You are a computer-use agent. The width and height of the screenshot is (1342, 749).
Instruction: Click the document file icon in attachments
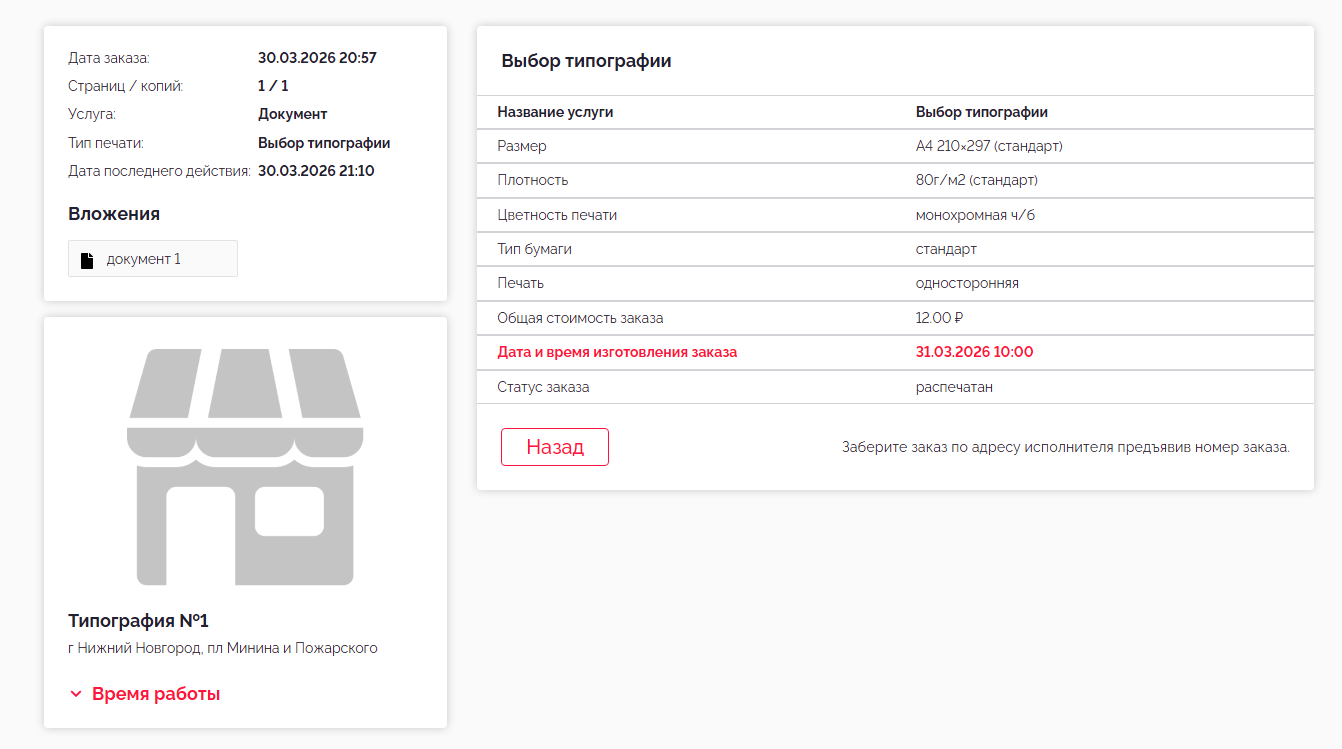point(87,260)
